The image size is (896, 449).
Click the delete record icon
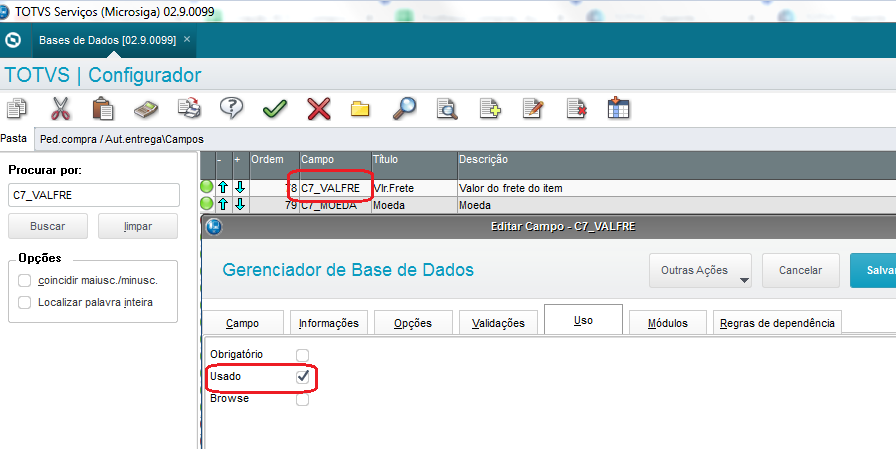(576, 109)
